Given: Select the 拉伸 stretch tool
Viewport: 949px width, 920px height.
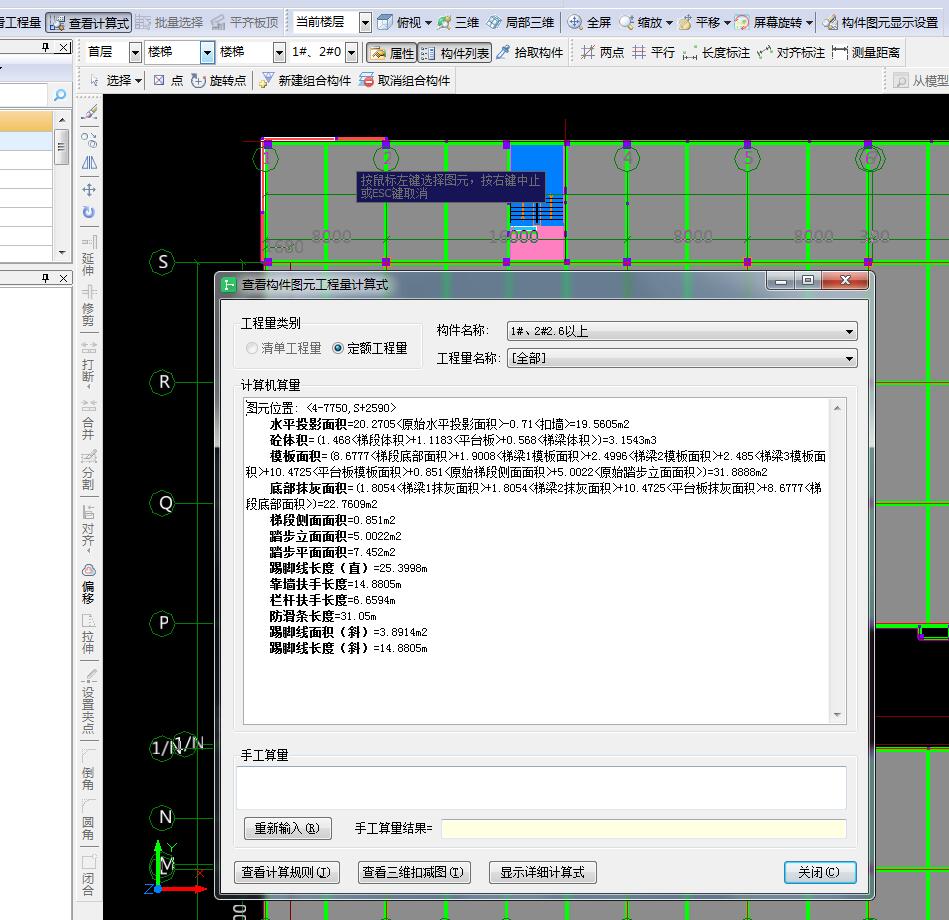Looking at the screenshot, I should 88,634.
